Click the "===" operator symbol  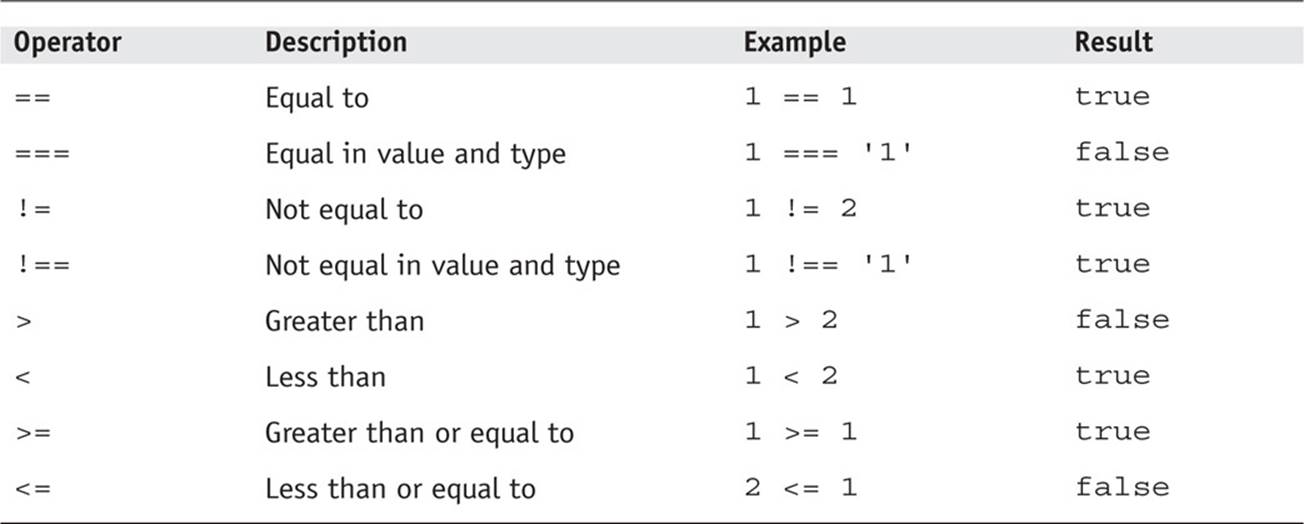pyautogui.click(x=42, y=154)
